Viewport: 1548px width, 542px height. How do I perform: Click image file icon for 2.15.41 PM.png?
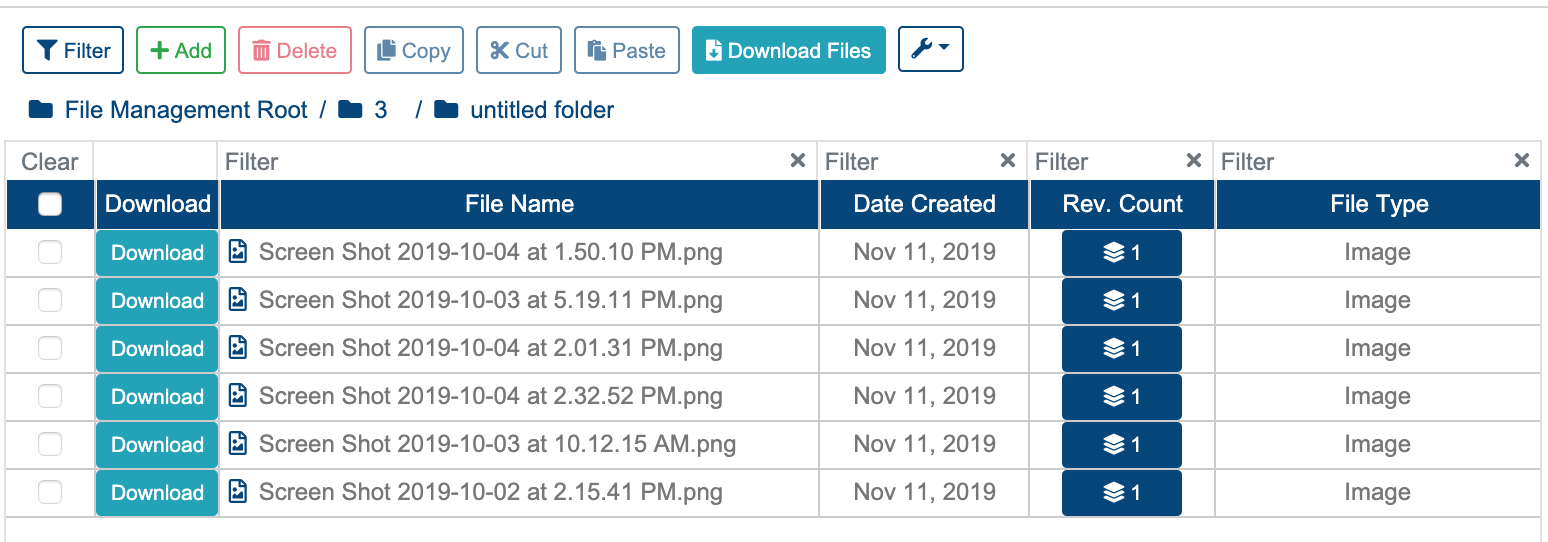(x=238, y=491)
